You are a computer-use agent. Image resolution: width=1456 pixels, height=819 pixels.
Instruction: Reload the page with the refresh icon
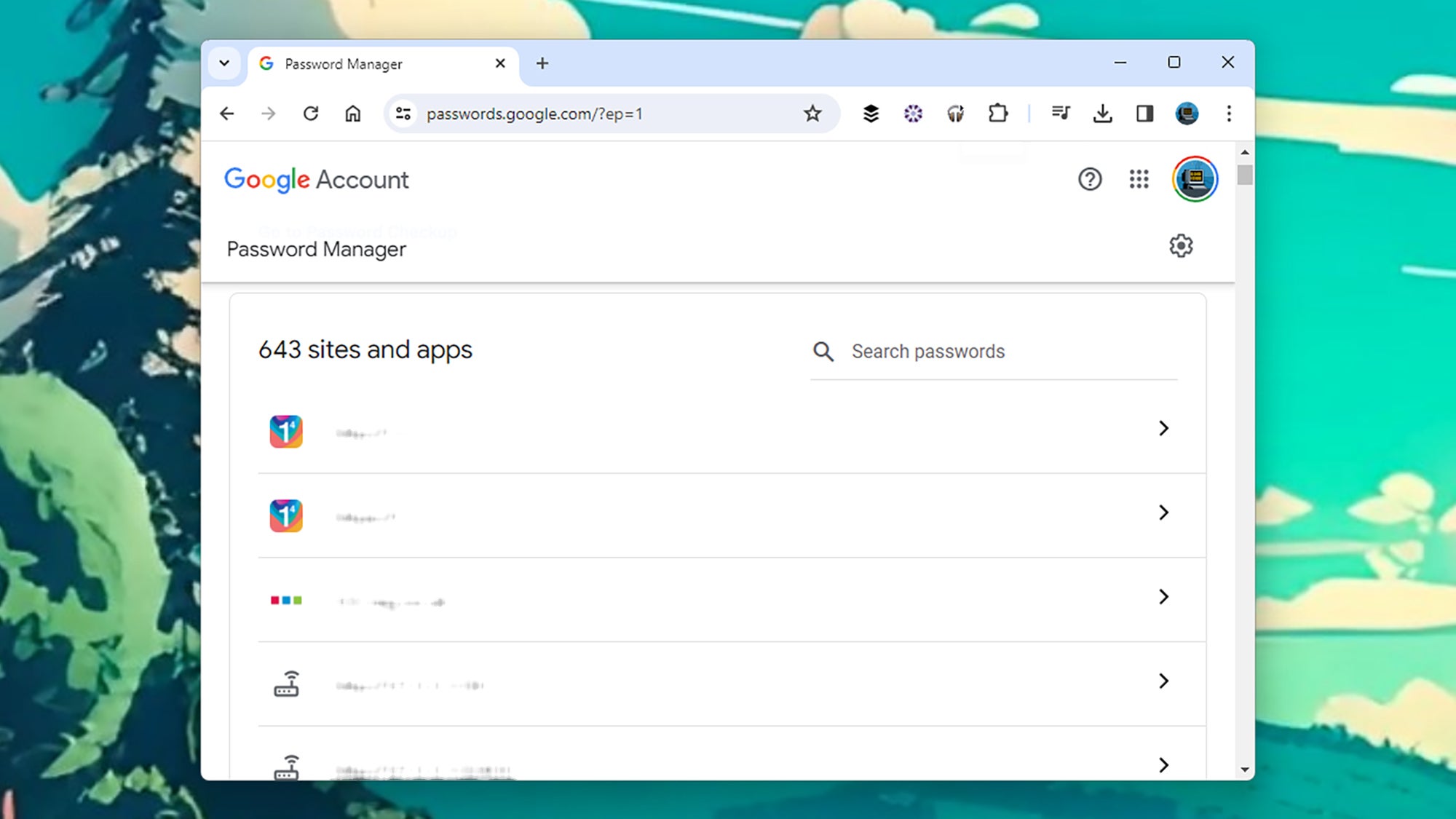(311, 114)
